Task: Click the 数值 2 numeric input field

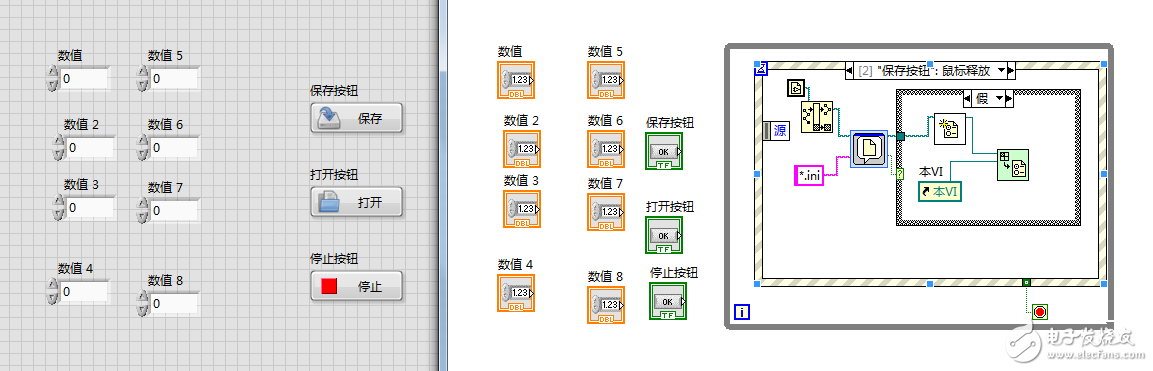Action: pyautogui.click(x=90, y=148)
